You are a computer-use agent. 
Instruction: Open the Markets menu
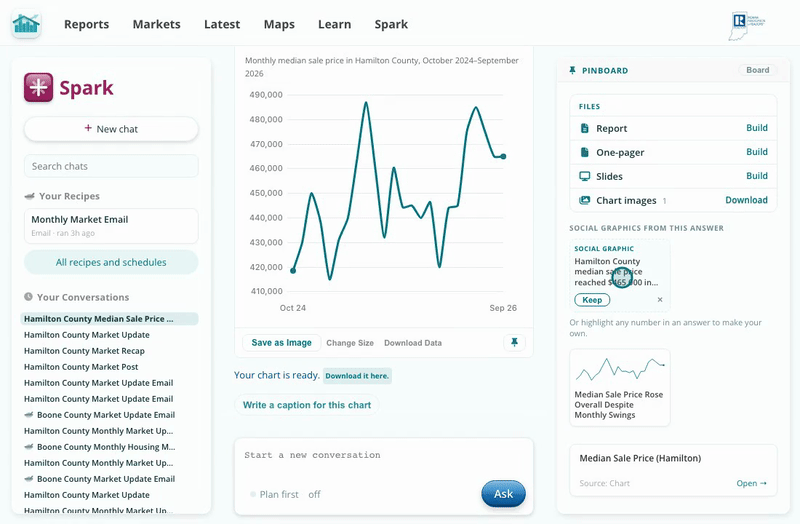click(156, 24)
